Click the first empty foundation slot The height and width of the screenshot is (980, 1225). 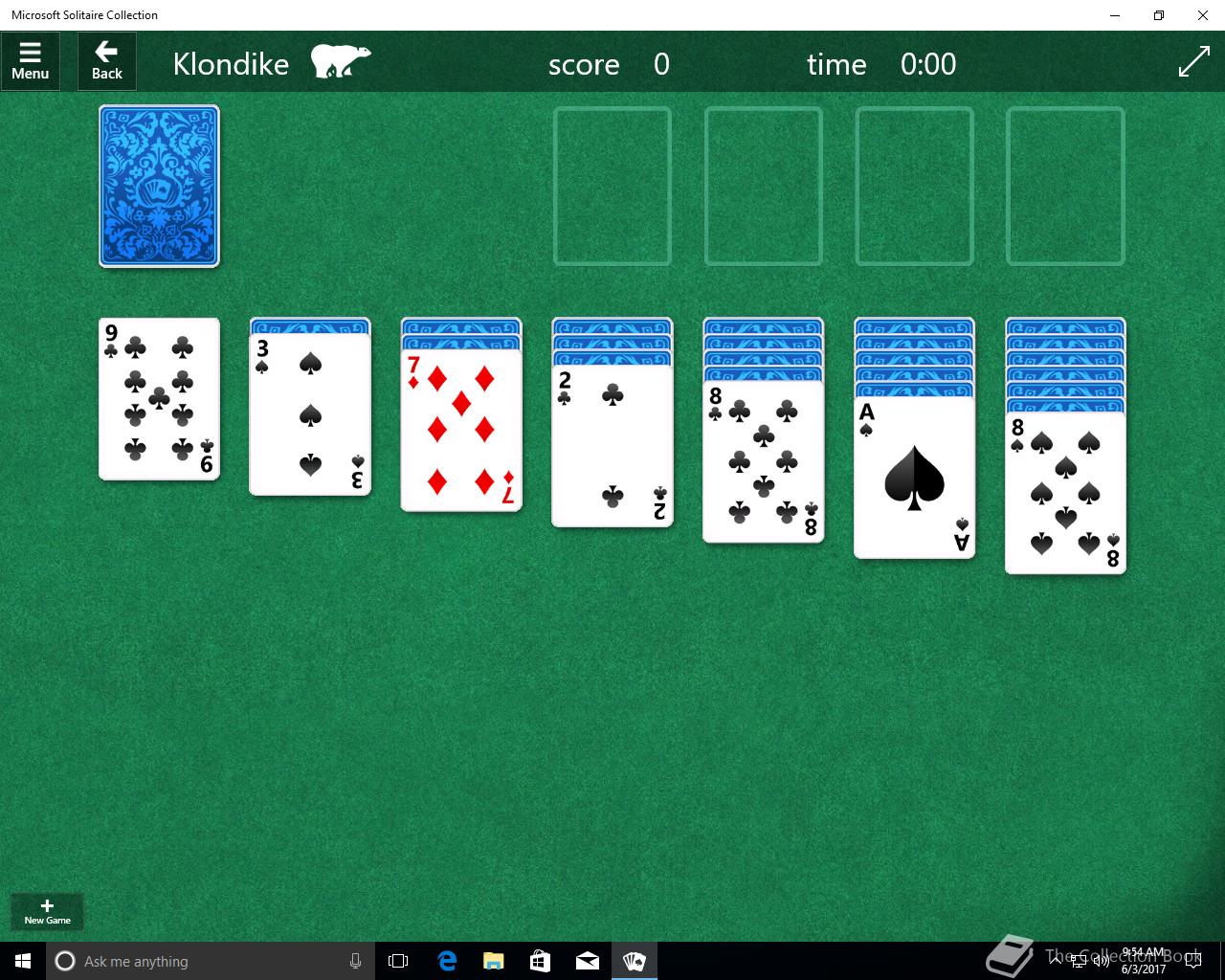tap(612, 186)
